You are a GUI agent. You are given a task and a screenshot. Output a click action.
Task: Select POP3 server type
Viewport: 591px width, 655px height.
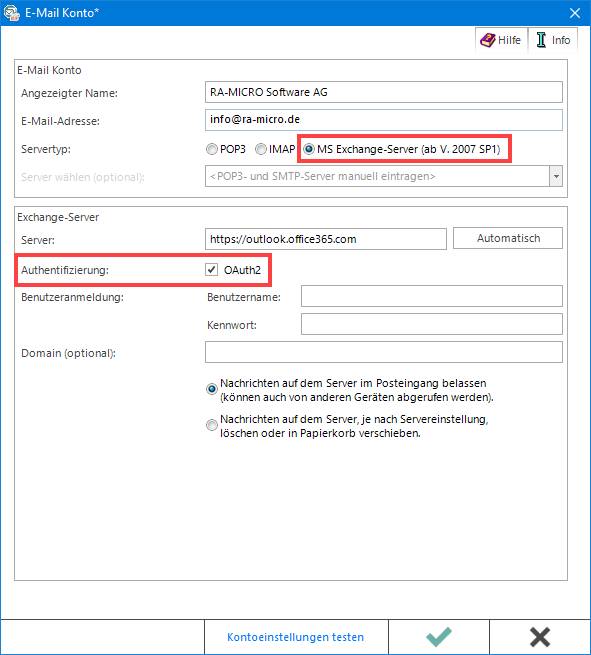click(212, 149)
